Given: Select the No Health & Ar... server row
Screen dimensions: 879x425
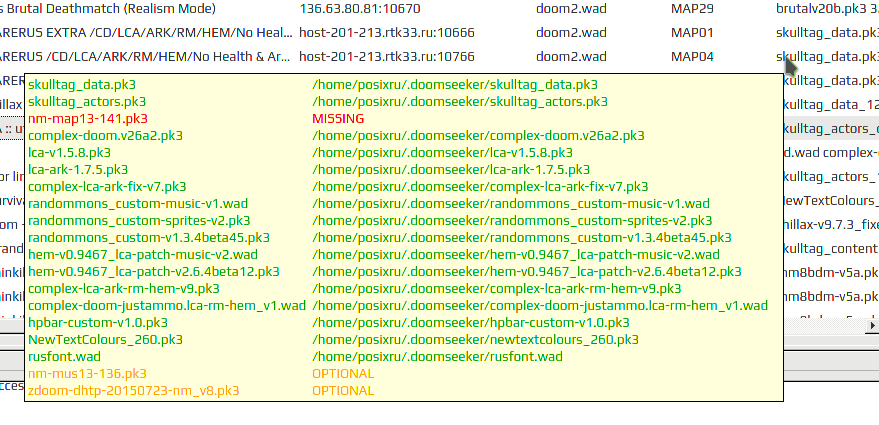Looking at the screenshot, I should [146, 57].
